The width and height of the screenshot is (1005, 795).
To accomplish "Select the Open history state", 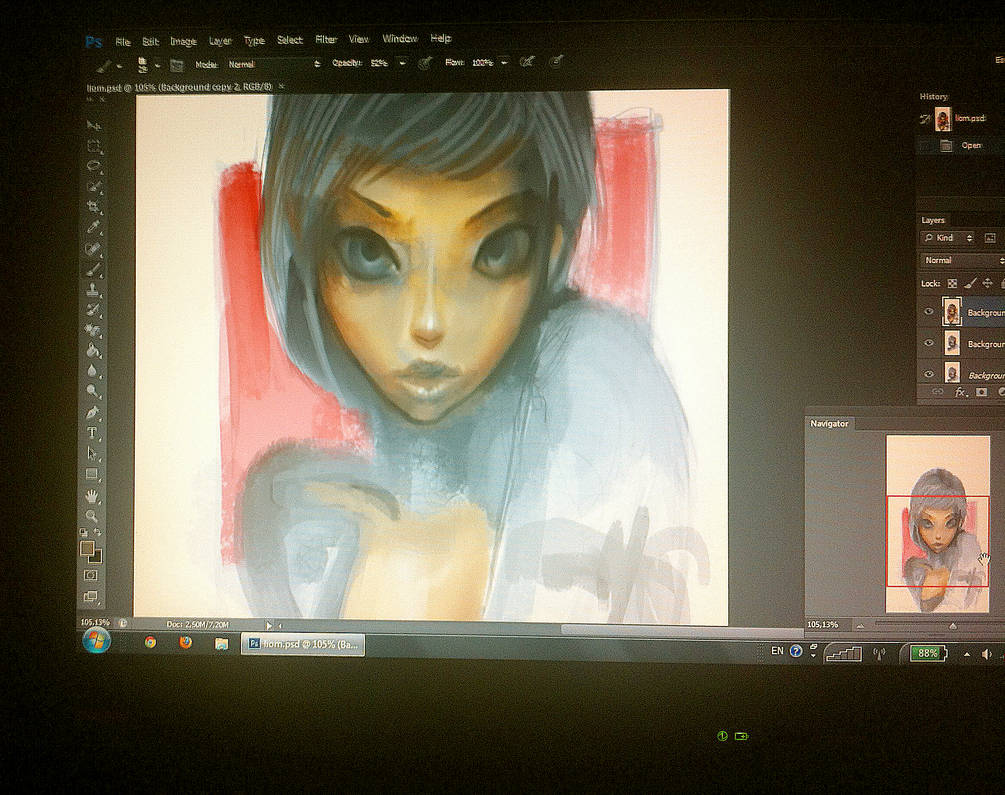I will [x=961, y=146].
